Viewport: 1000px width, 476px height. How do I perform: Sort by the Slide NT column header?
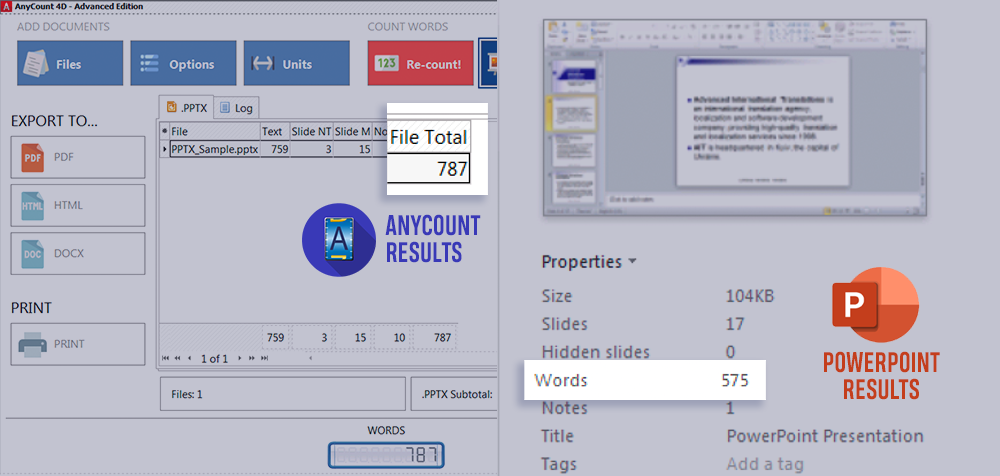(x=312, y=131)
